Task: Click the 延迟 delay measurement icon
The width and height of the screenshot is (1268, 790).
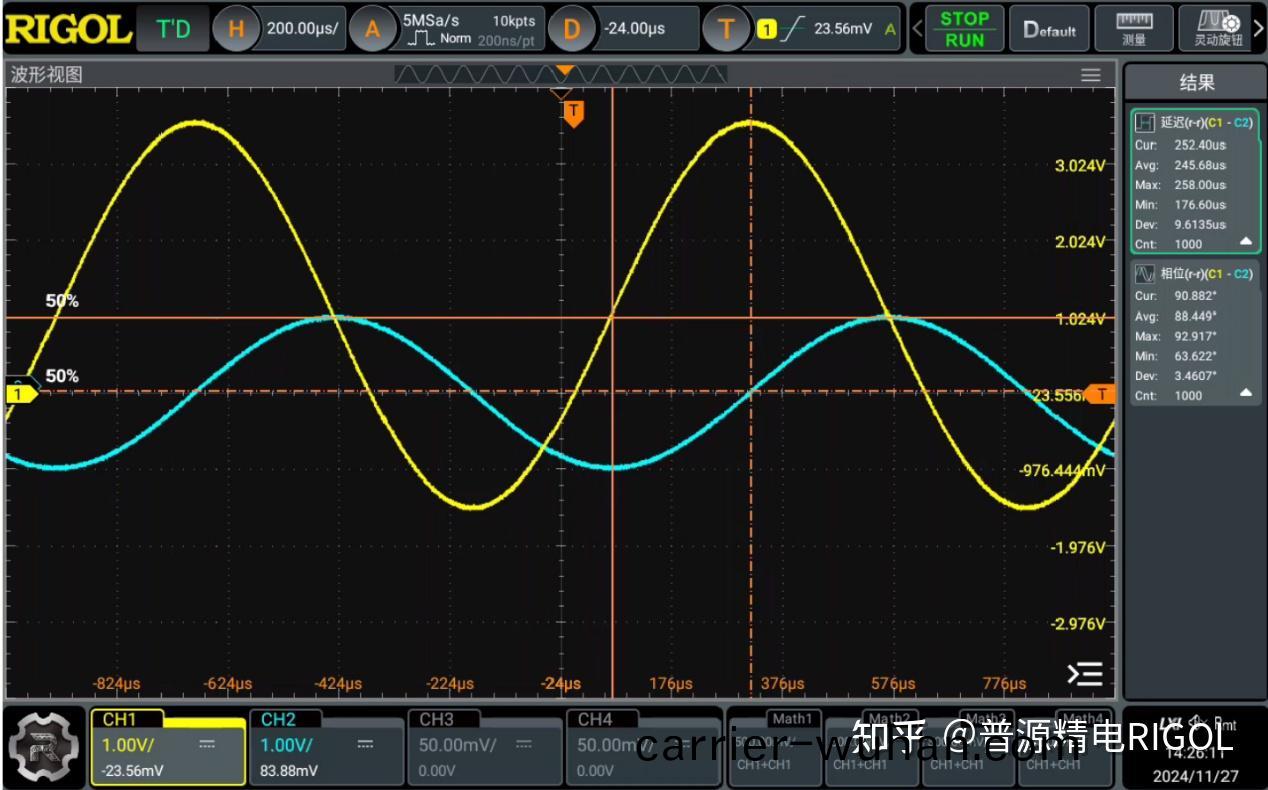Action: coord(1144,123)
